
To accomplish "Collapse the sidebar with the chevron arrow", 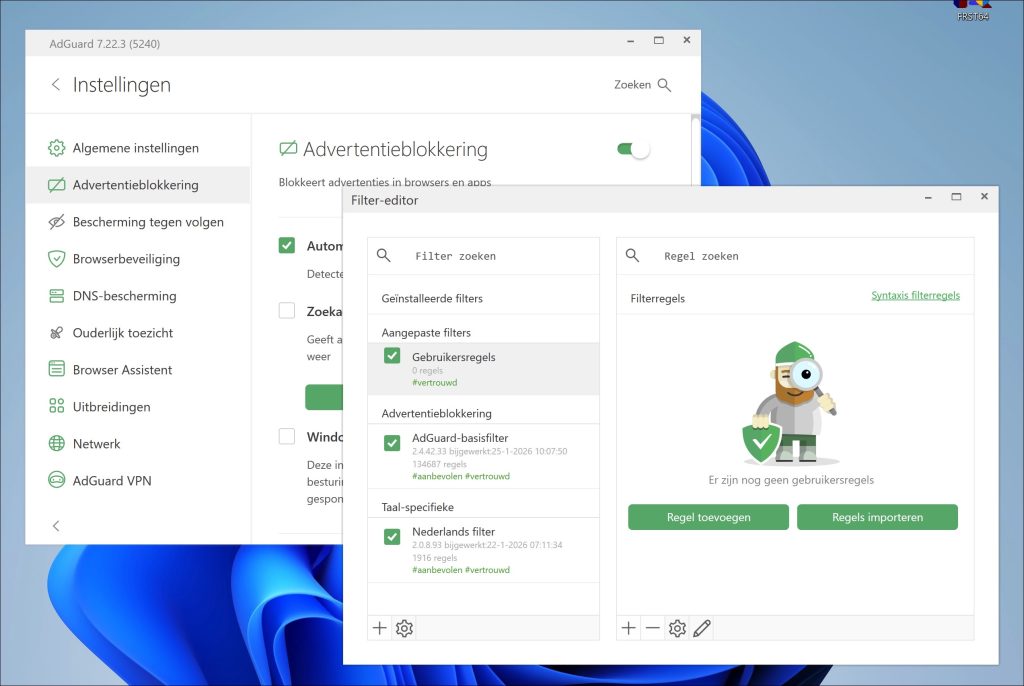I will pos(56,525).
